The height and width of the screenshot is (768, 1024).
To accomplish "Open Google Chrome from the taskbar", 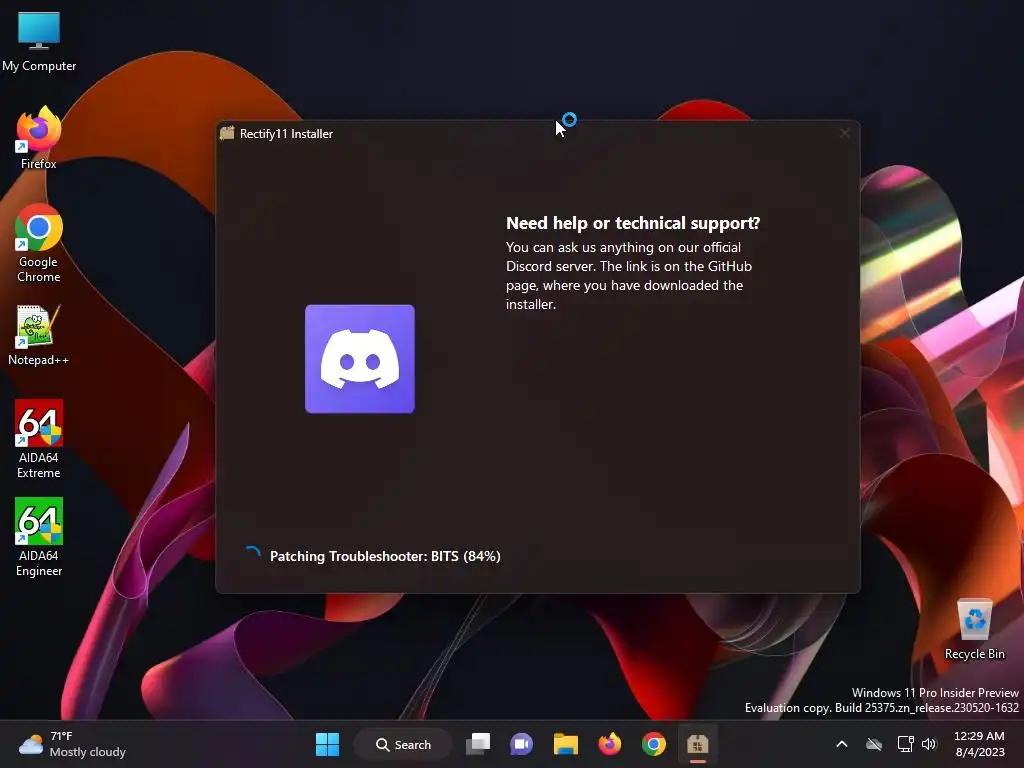I will [x=654, y=744].
